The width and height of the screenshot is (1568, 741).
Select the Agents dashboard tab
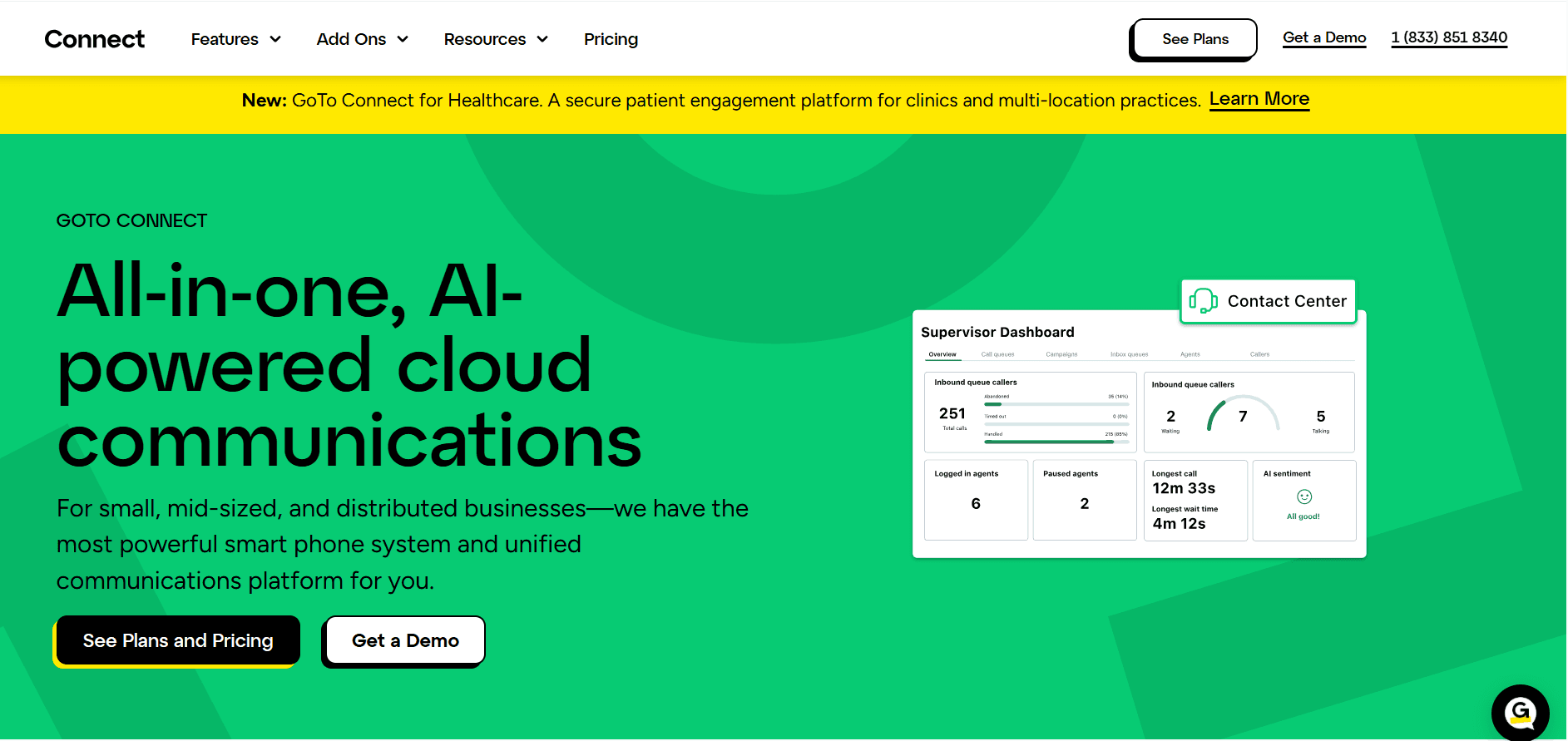tap(1190, 354)
